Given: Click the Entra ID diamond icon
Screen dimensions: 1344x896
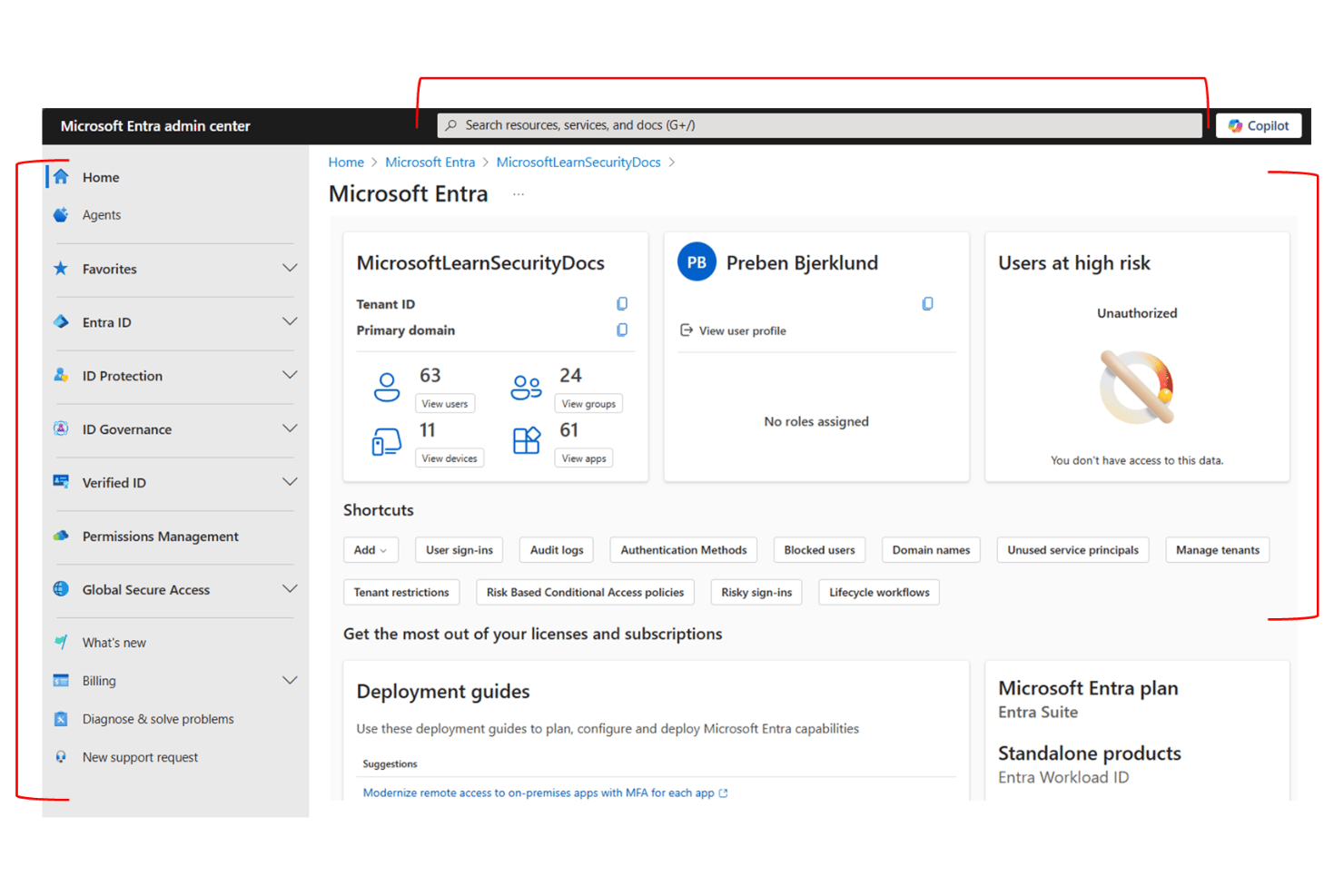Looking at the screenshot, I should (61, 322).
